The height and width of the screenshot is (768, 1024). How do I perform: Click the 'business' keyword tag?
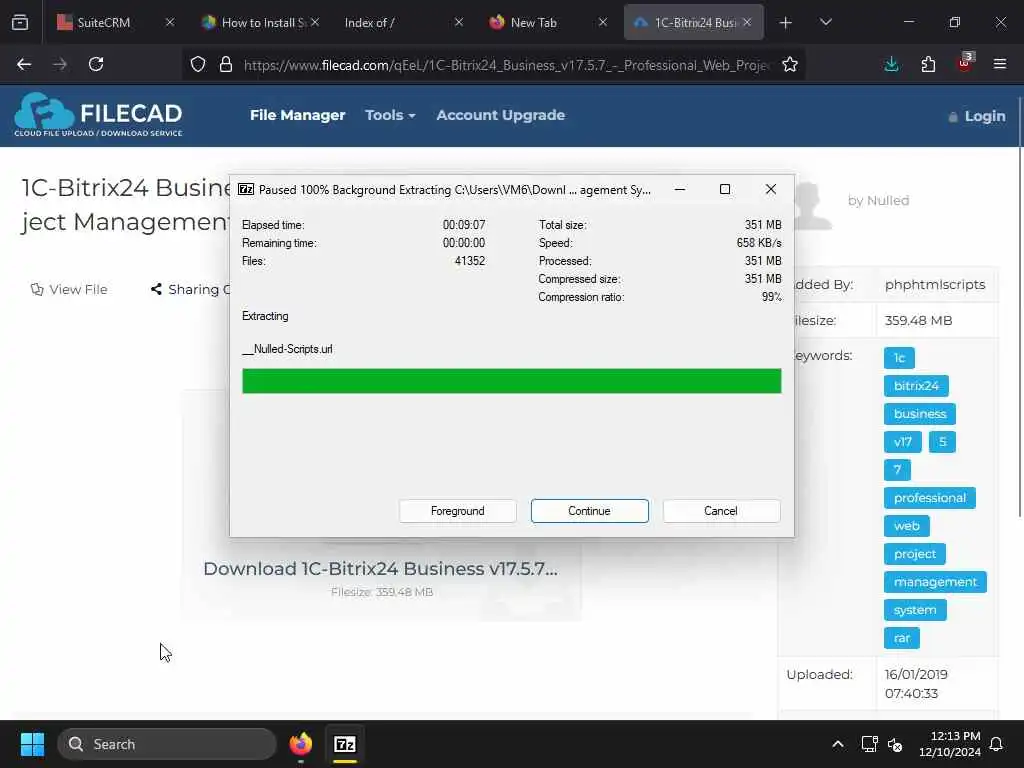(x=920, y=414)
